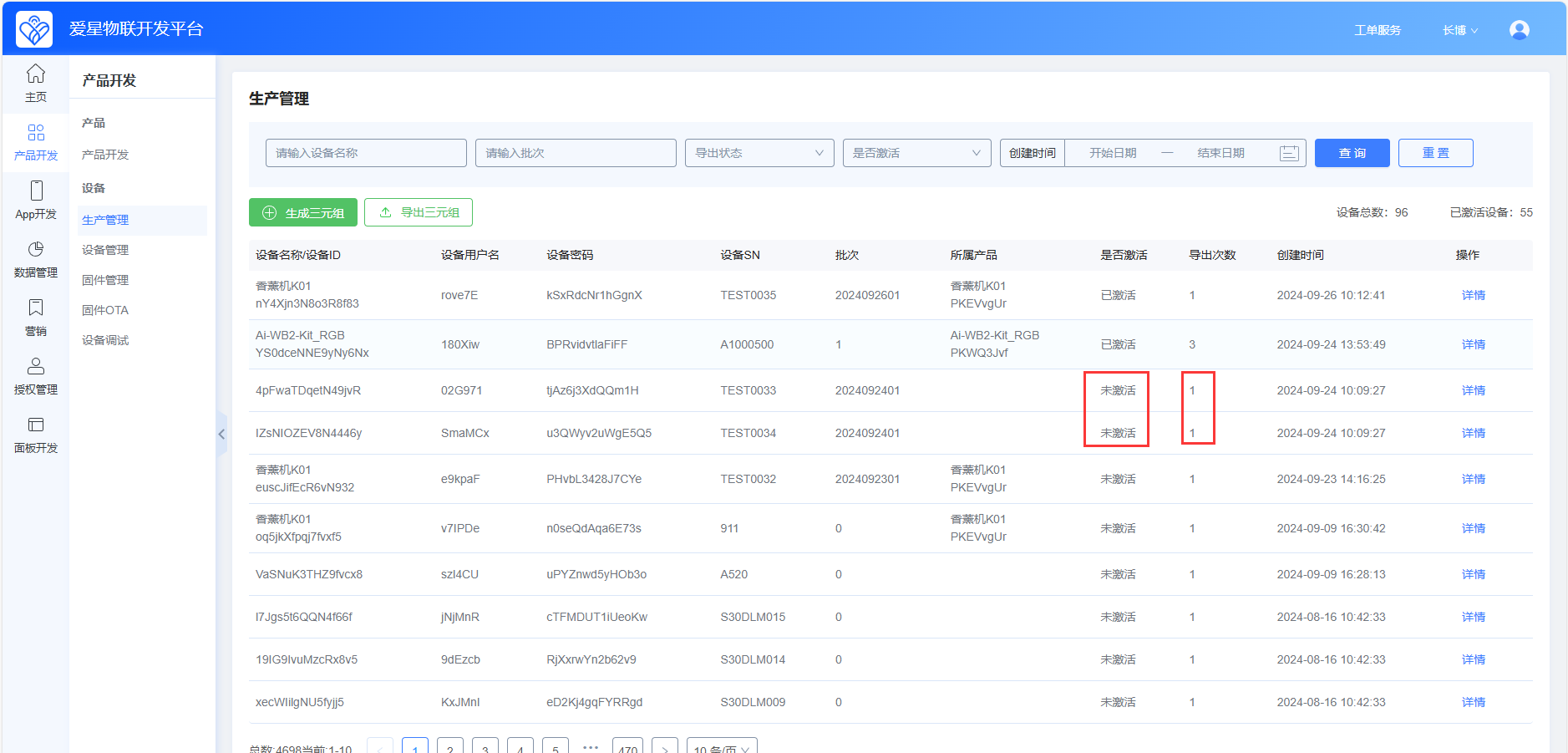This screenshot has width=1568, height=753.
Task: Select the 产品开发 grid icon in the sidebar
Action: coord(36,132)
